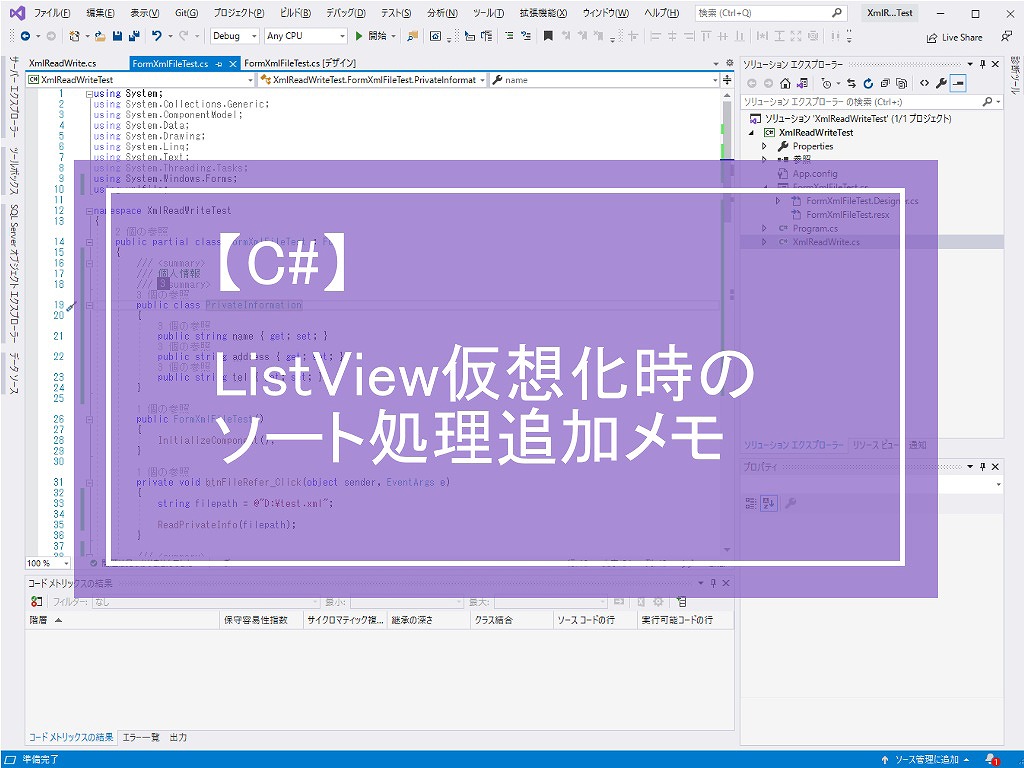This screenshot has height=768, width=1024.
Task: Unpin the Solution Explorer panel
Action: click(x=983, y=63)
